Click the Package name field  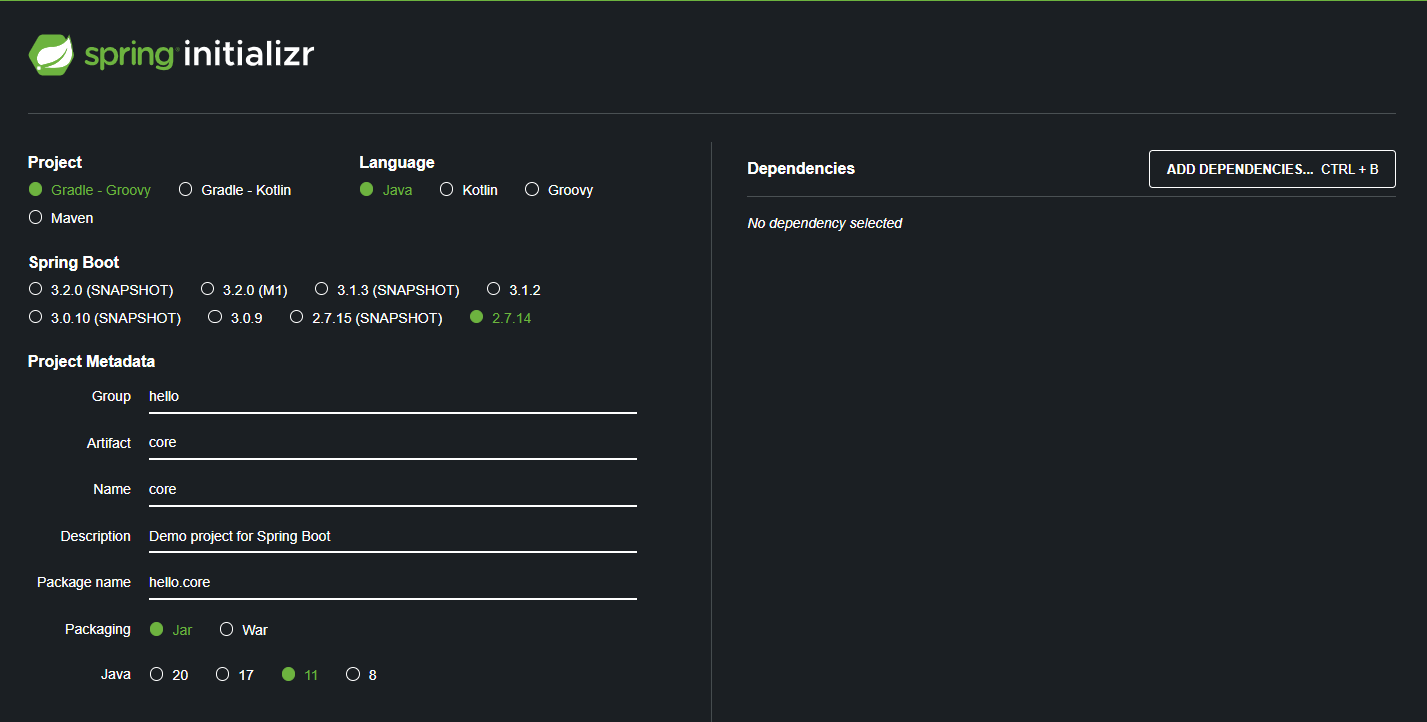(393, 582)
